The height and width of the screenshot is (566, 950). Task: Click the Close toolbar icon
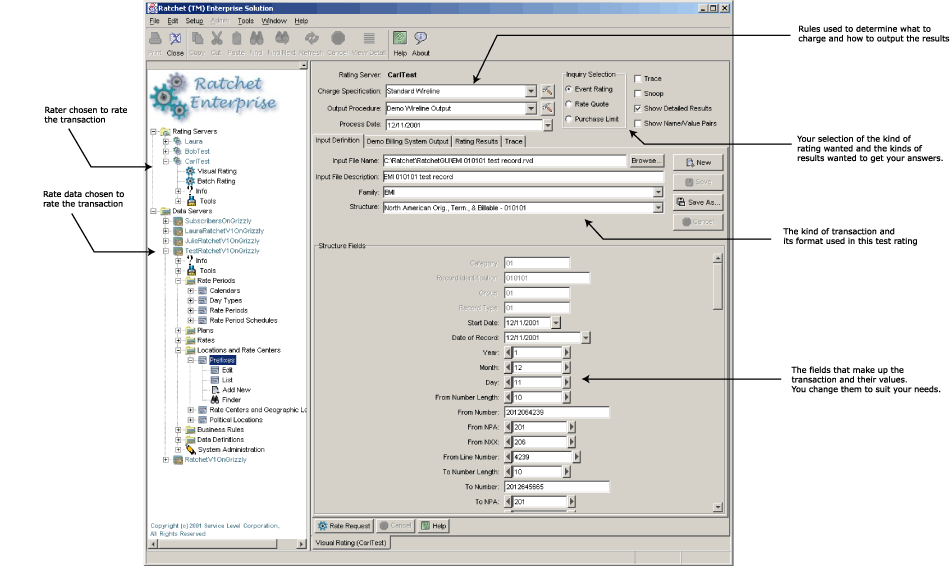pyautogui.click(x=175, y=39)
